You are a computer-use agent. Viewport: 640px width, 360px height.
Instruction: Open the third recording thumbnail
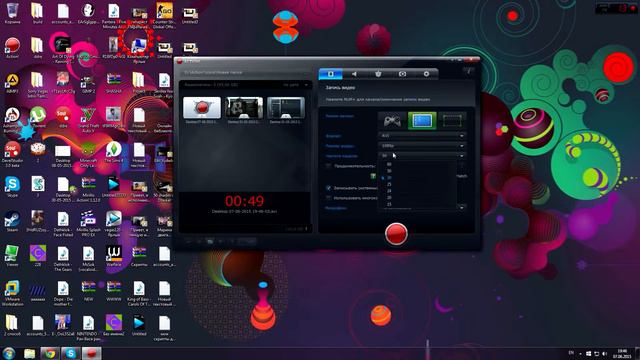tap(286, 107)
